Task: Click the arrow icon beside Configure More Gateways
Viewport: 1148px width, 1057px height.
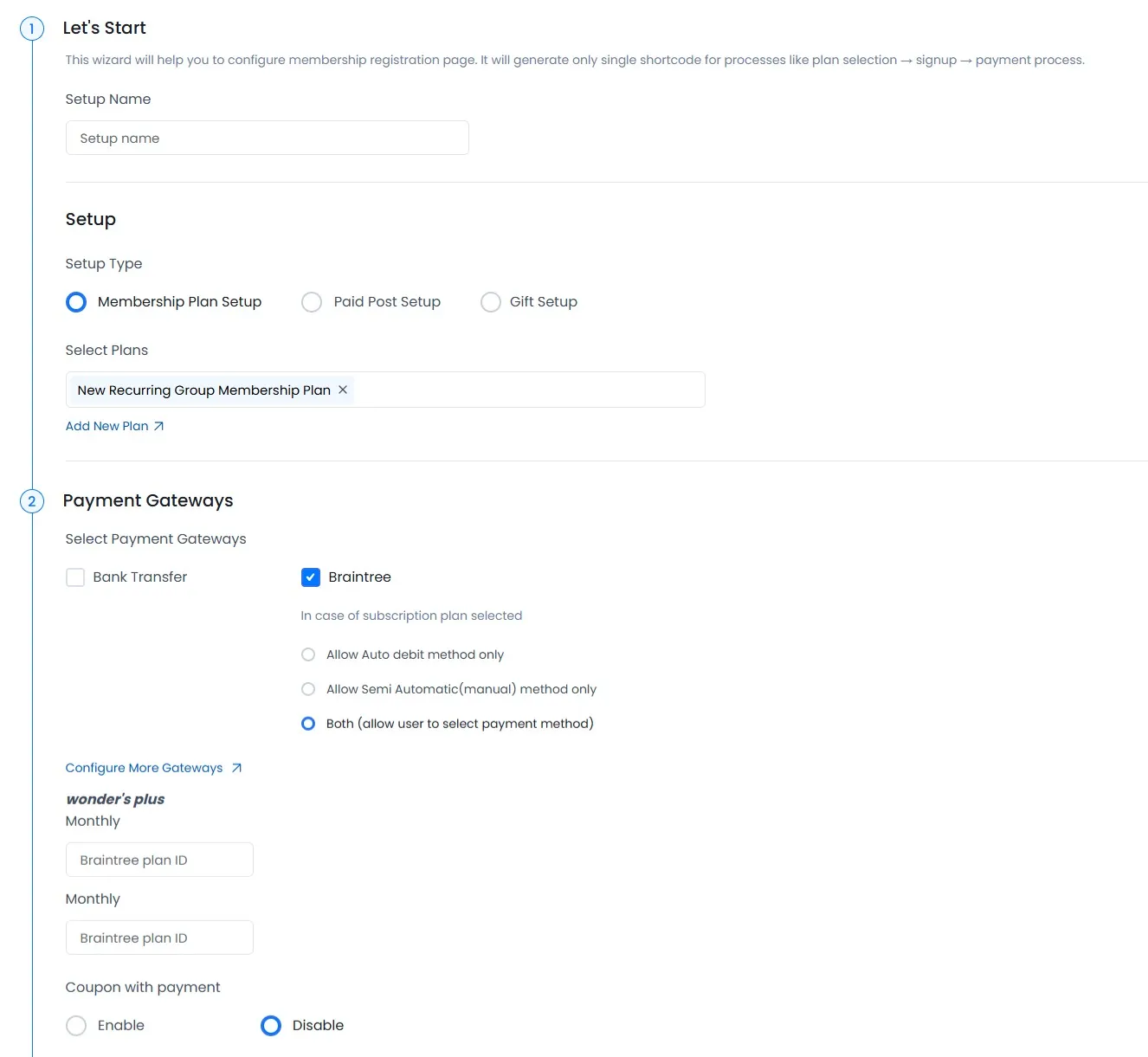Action: coord(235,768)
